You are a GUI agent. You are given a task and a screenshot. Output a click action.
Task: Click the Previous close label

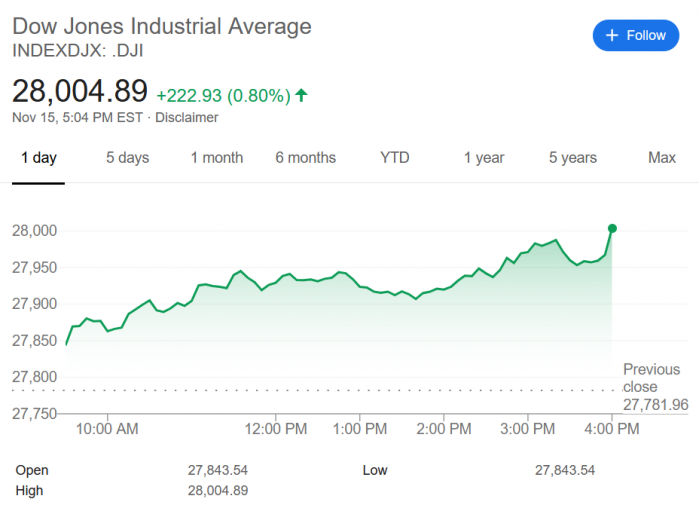click(x=651, y=378)
